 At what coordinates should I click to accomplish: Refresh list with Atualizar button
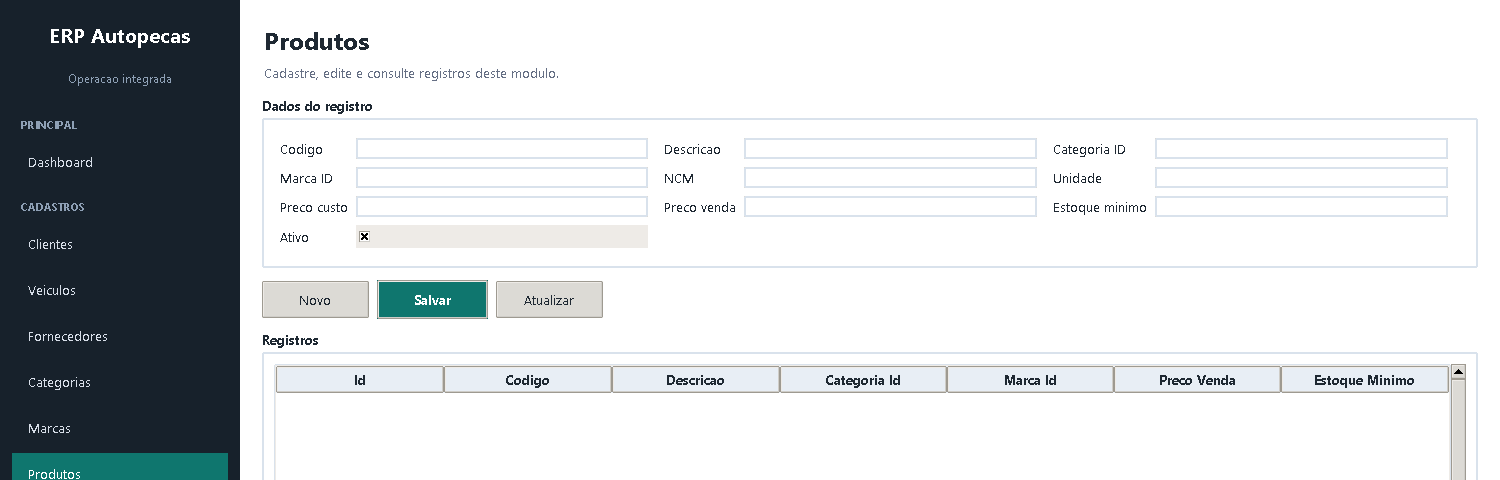click(x=549, y=299)
